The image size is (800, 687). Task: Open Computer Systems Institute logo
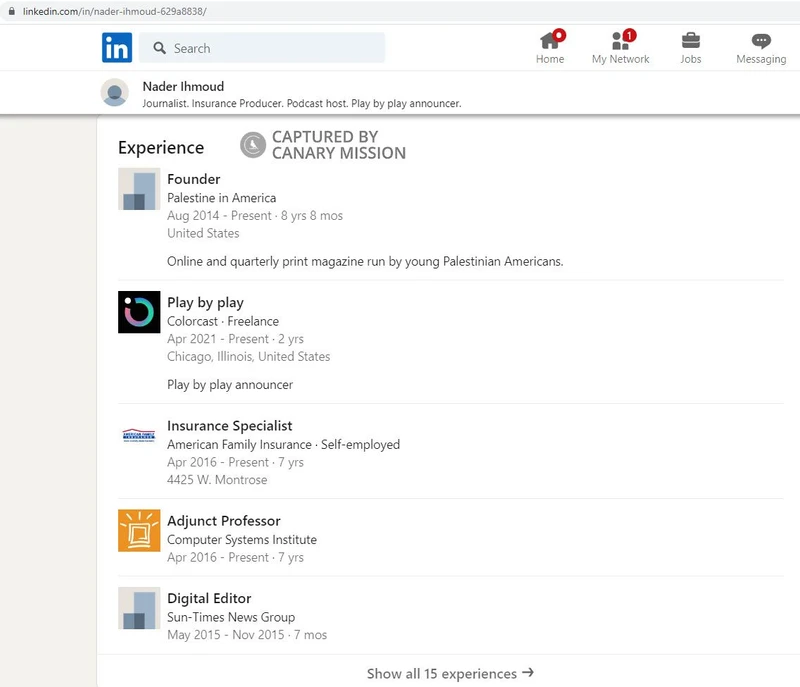[139, 530]
